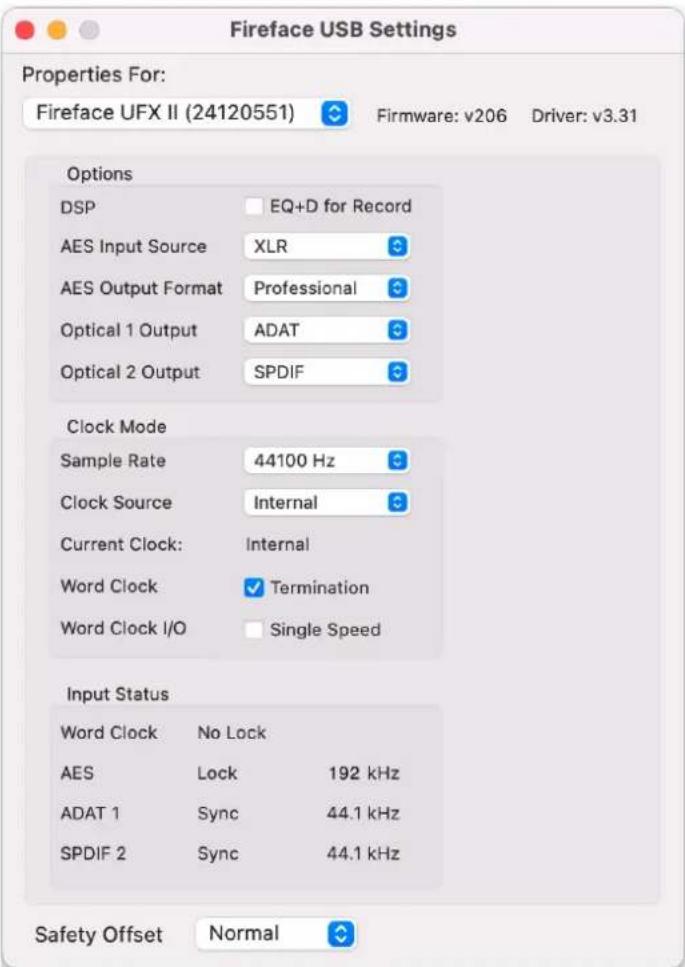This screenshot has width=685, height=967.
Task: Enable Single Speed checkbox
Action: (x=253, y=630)
